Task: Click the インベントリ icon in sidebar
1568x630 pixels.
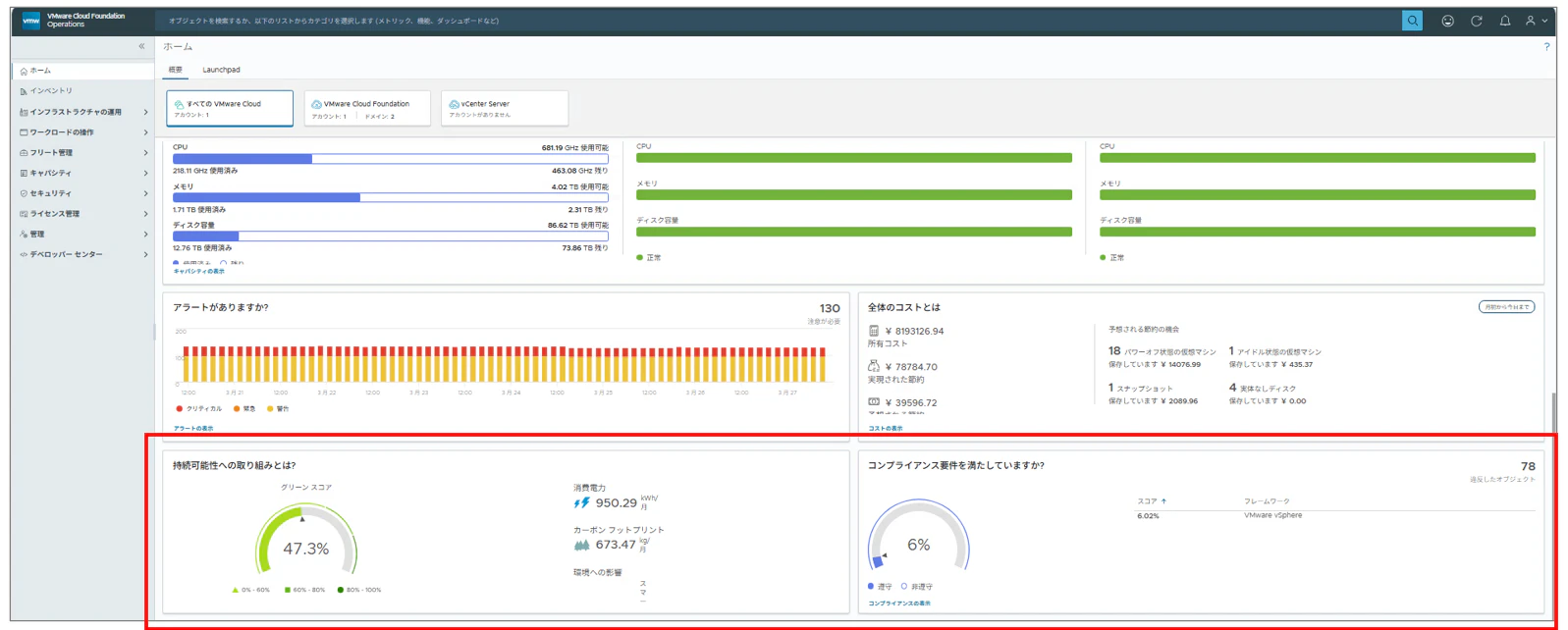Action: (24, 91)
